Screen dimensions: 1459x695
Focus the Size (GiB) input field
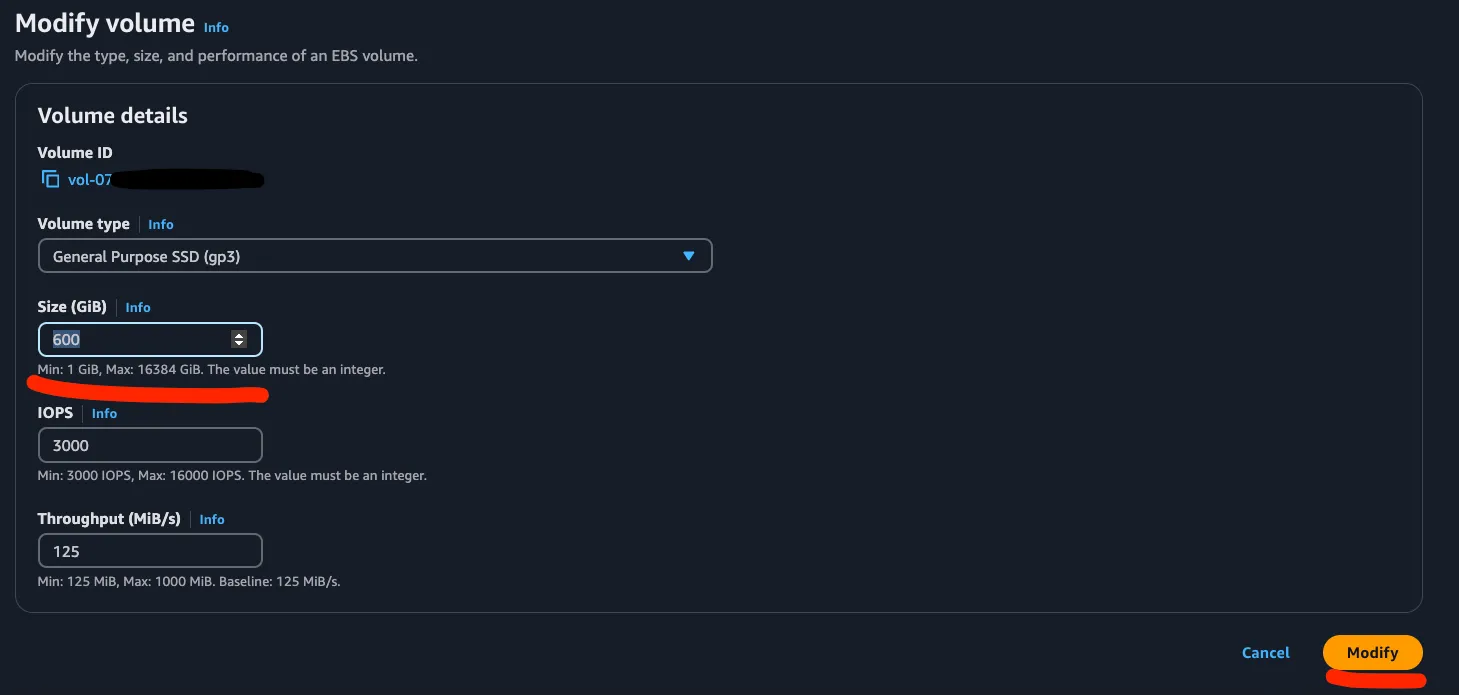[135, 340]
